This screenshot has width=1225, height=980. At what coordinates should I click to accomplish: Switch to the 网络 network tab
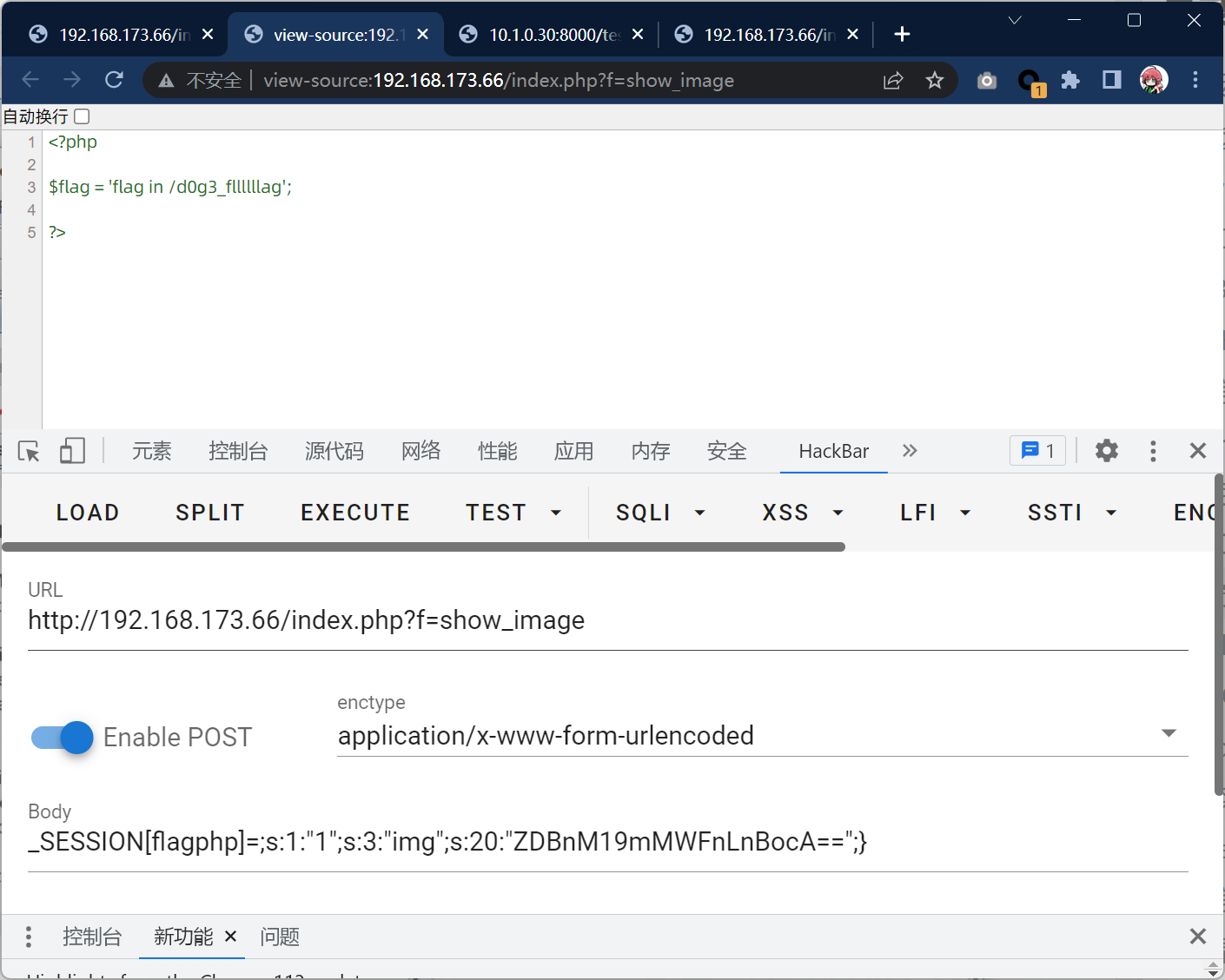(420, 451)
